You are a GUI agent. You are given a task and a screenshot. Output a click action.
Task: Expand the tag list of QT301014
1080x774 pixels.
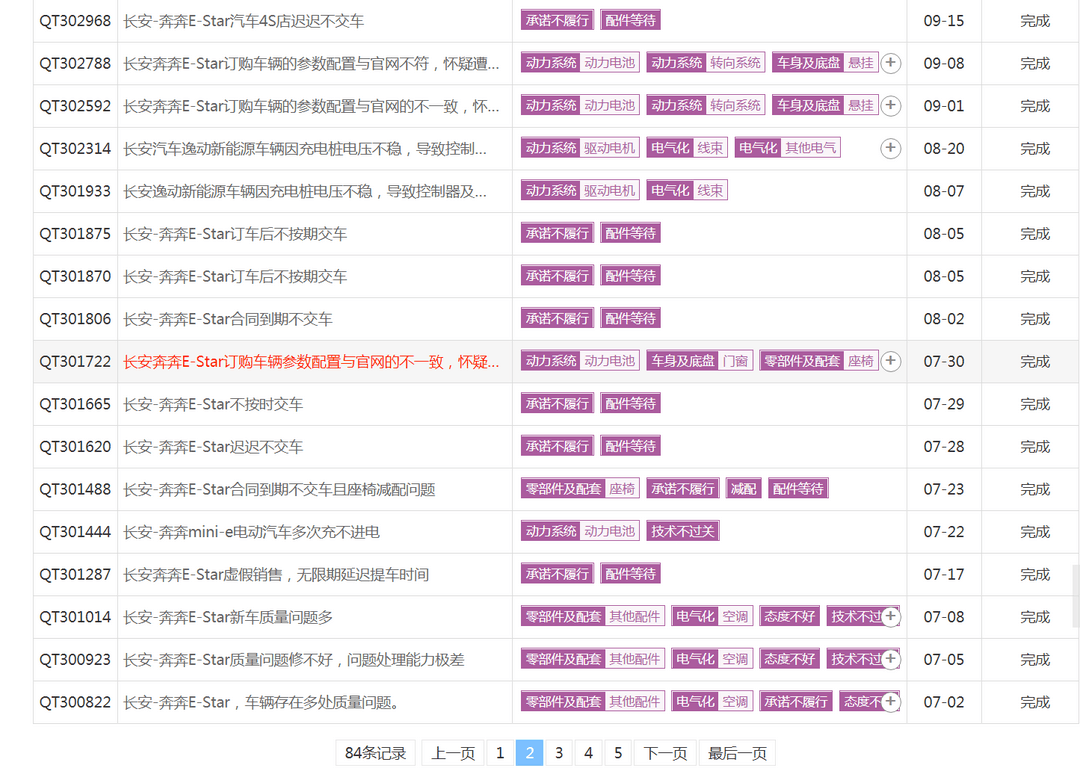coord(890,617)
